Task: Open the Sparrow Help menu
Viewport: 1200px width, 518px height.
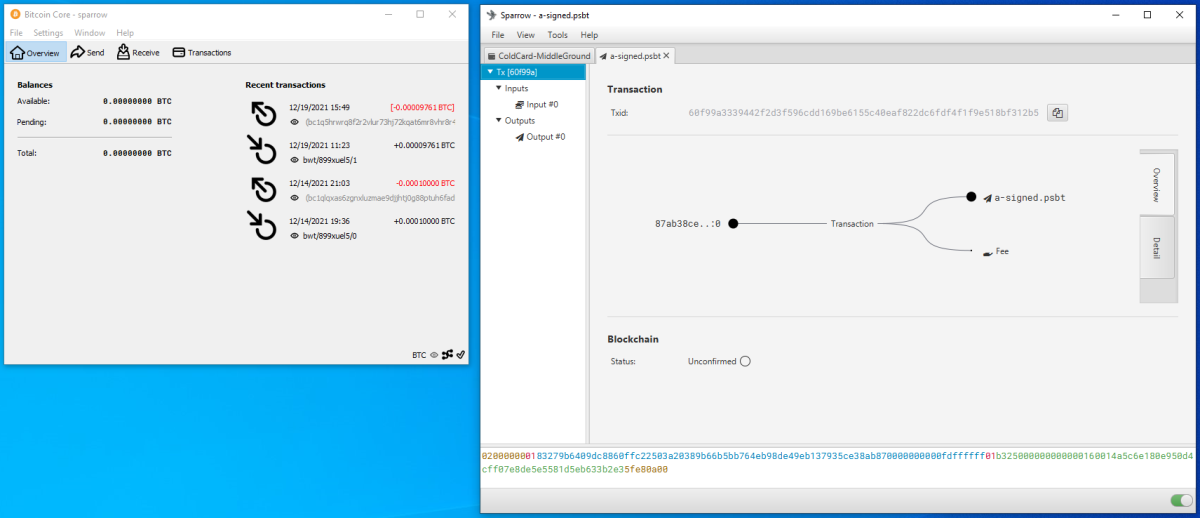Action: point(589,35)
